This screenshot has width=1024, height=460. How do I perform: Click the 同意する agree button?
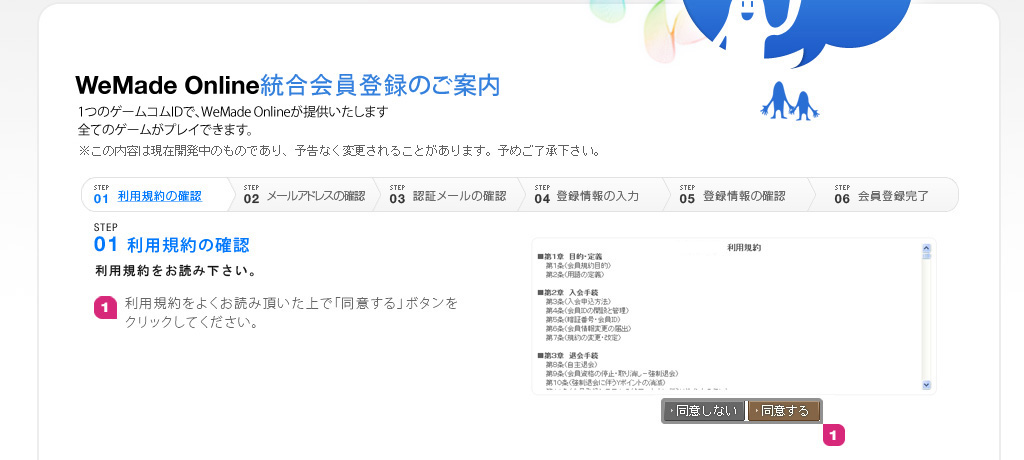[x=783, y=411]
